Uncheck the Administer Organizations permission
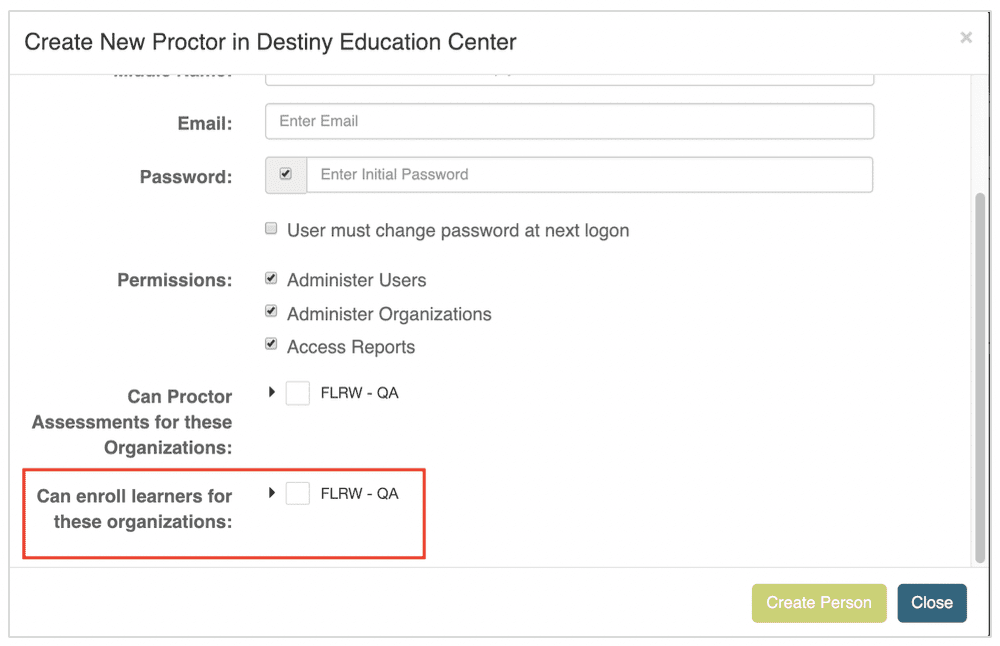This screenshot has height=646, width=1000. point(271,312)
